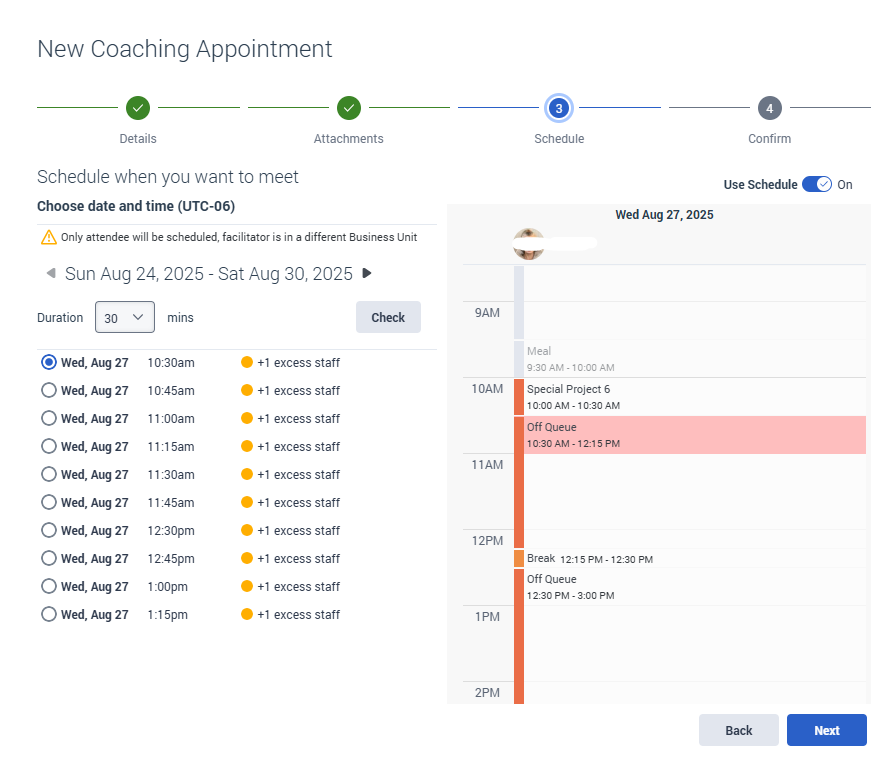Go to previous week with left arrow
This screenshot has height=759, width=893.
tap(50, 273)
